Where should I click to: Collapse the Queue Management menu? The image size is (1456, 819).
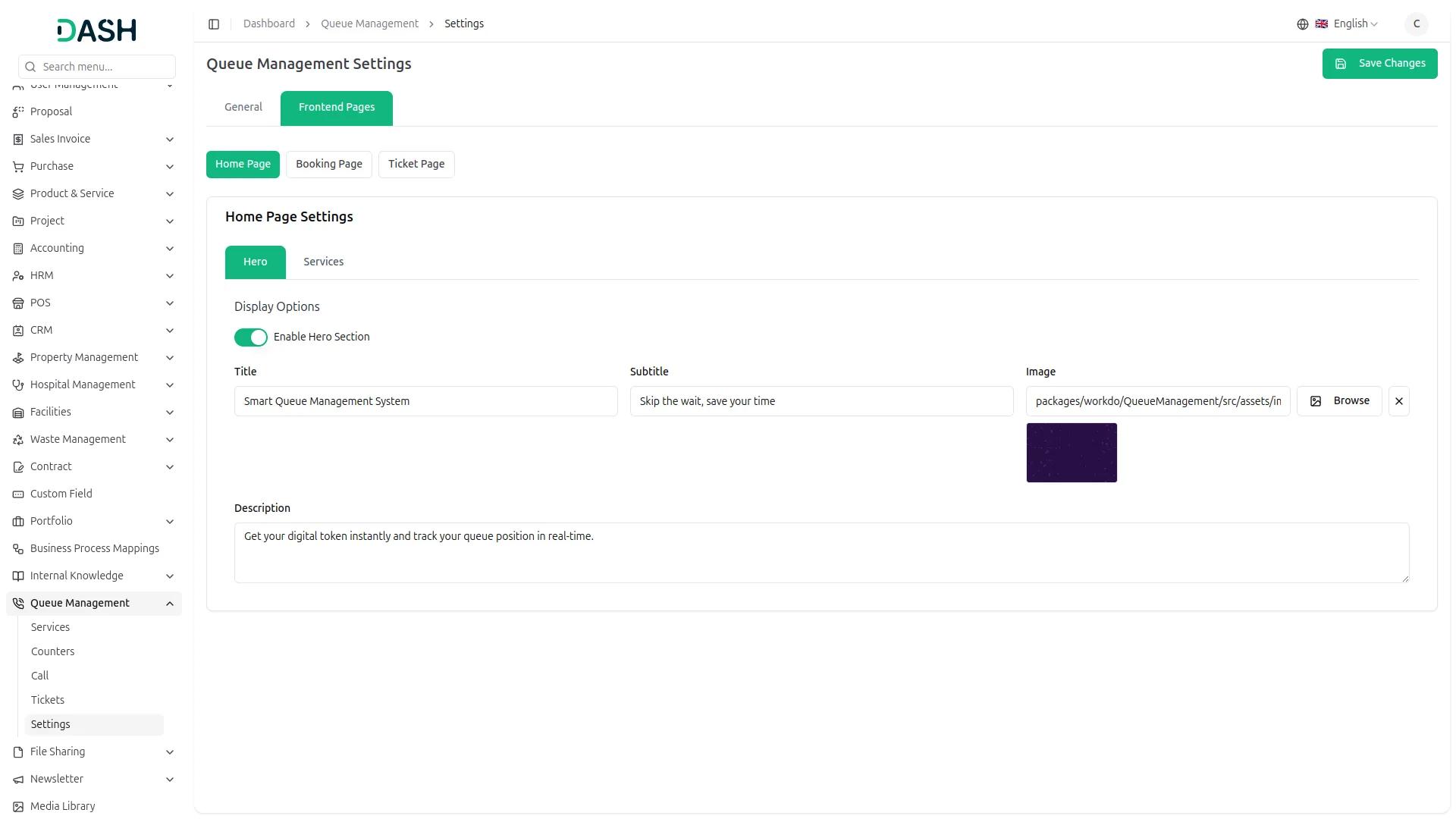(170, 604)
